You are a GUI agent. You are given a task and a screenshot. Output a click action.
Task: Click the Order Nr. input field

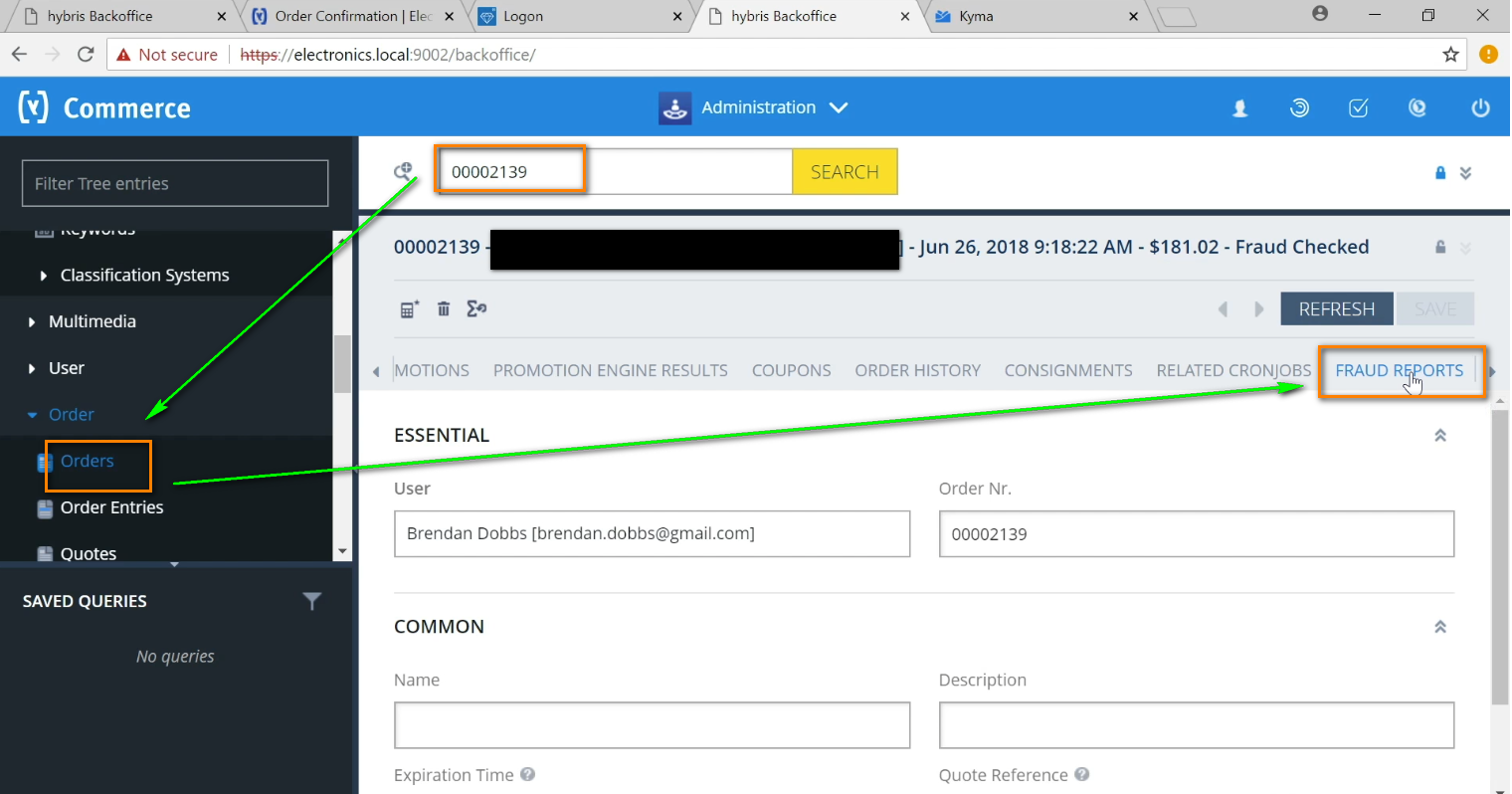pos(1197,533)
